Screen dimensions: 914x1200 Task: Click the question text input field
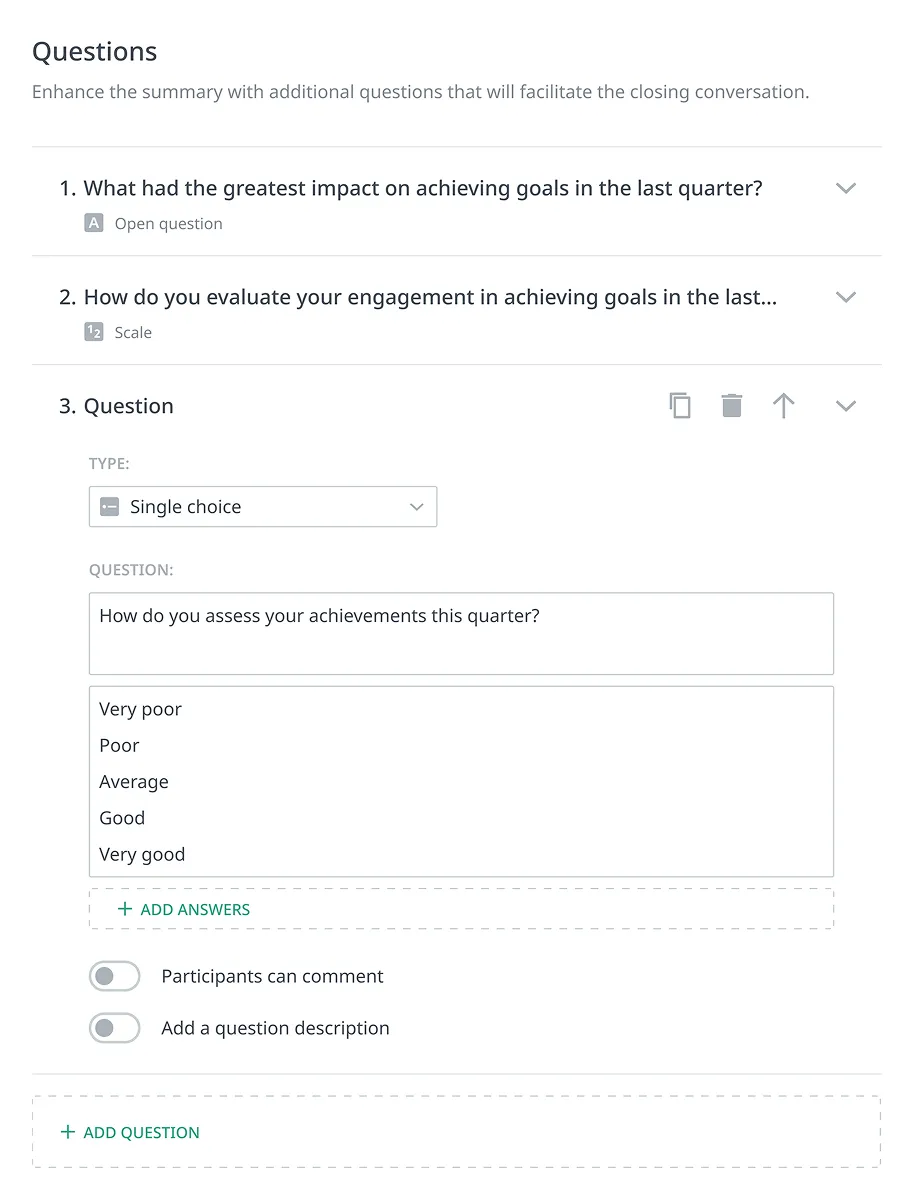[x=461, y=633]
